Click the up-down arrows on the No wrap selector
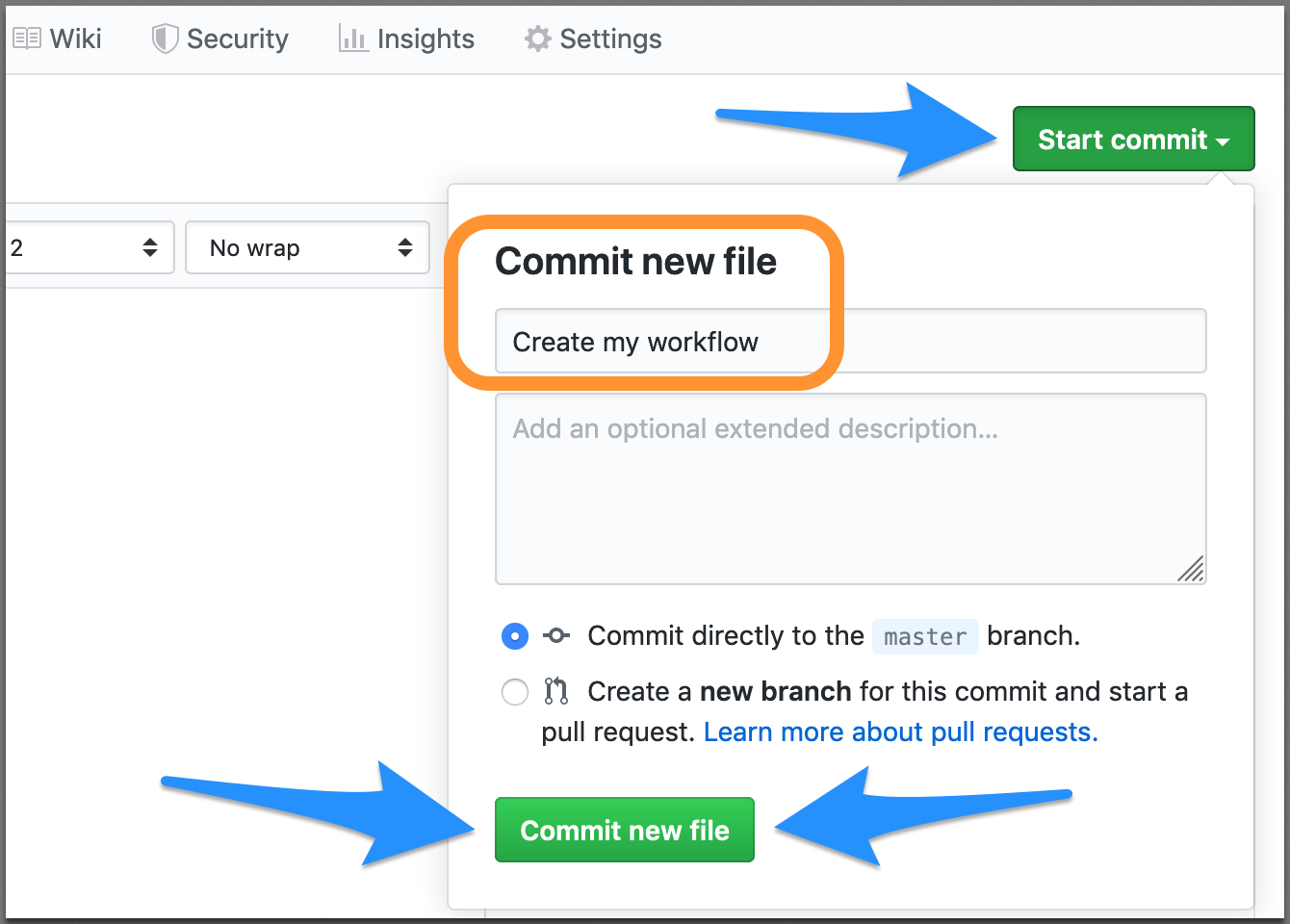Viewport: 1290px width, 924px height. (x=404, y=247)
